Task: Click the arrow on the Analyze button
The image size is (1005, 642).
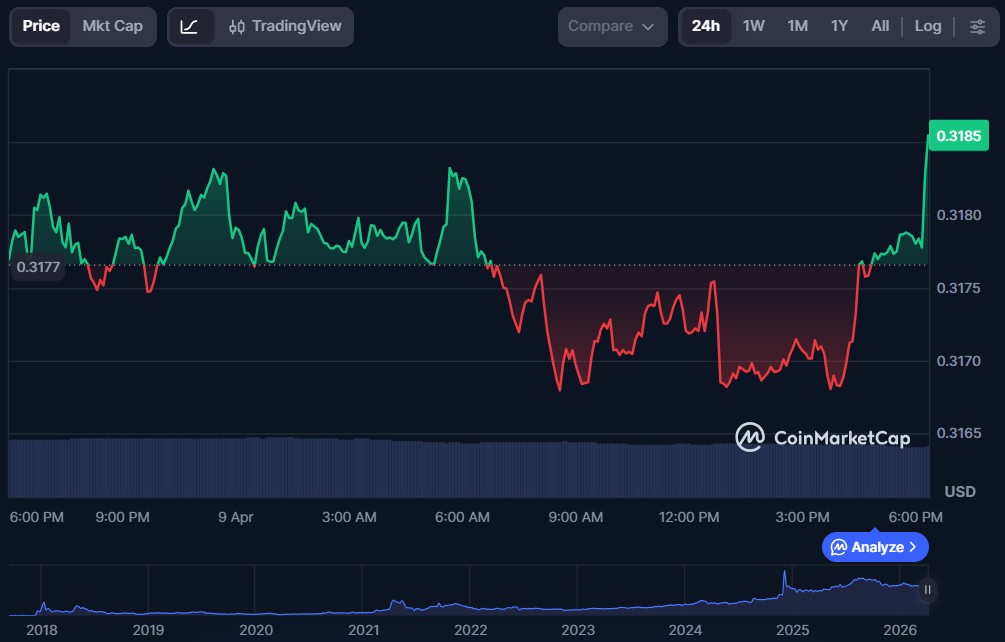Action: (x=912, y=547)
